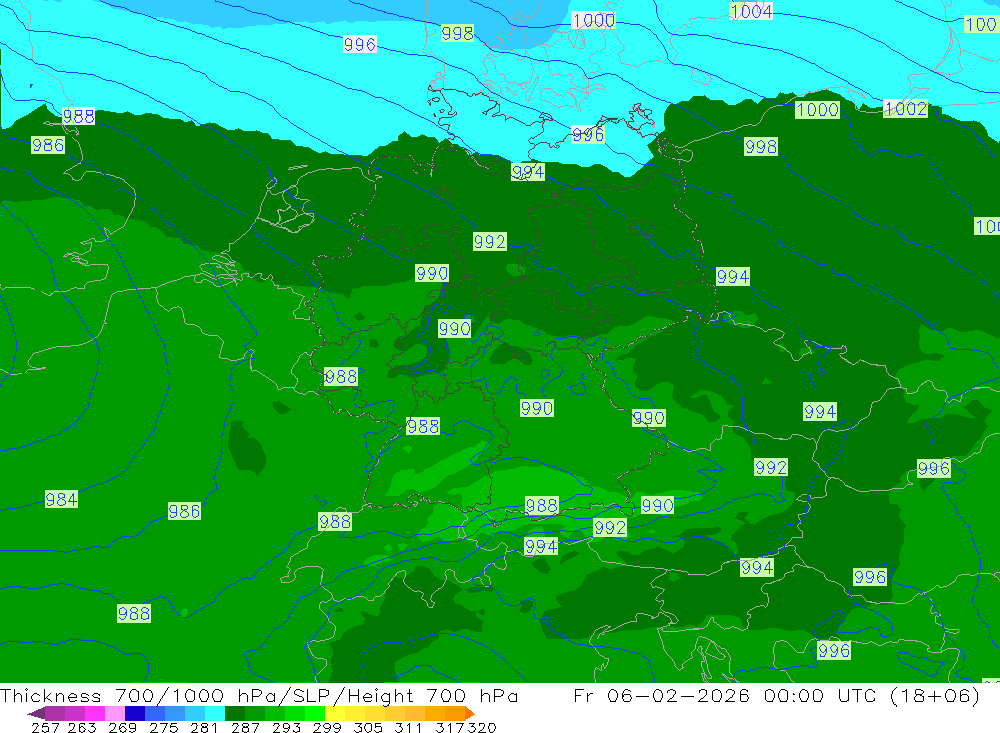Click the legend value 269
The width and height of the screenshot is (1000, 733).
[x=122, y=727]
